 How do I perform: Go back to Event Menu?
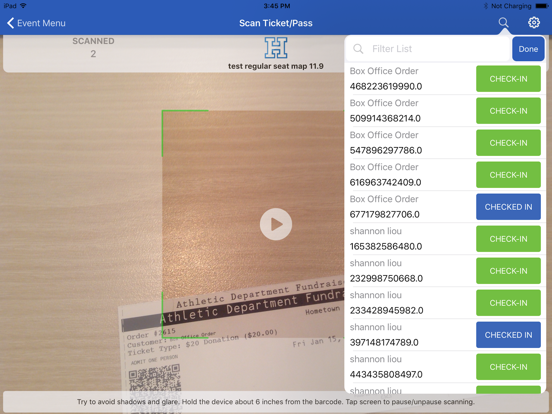click(36, 23)
